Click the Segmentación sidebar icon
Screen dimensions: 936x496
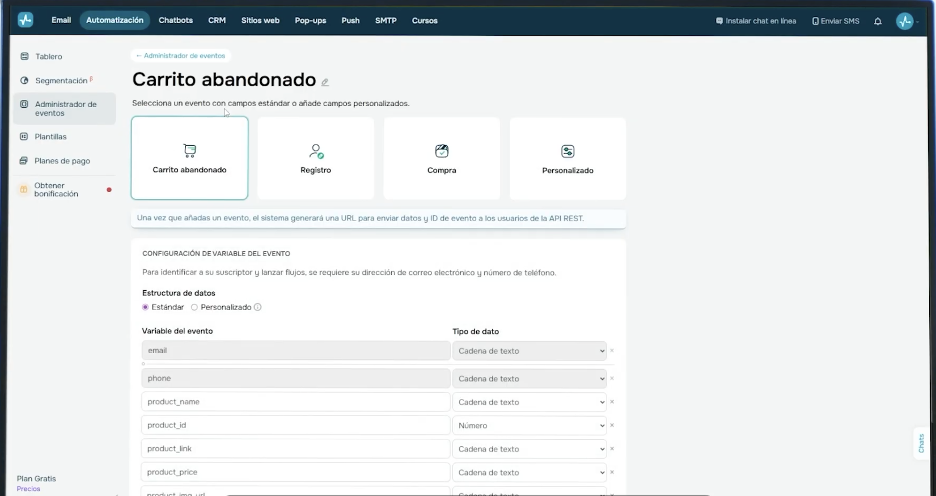pos(24,80)
